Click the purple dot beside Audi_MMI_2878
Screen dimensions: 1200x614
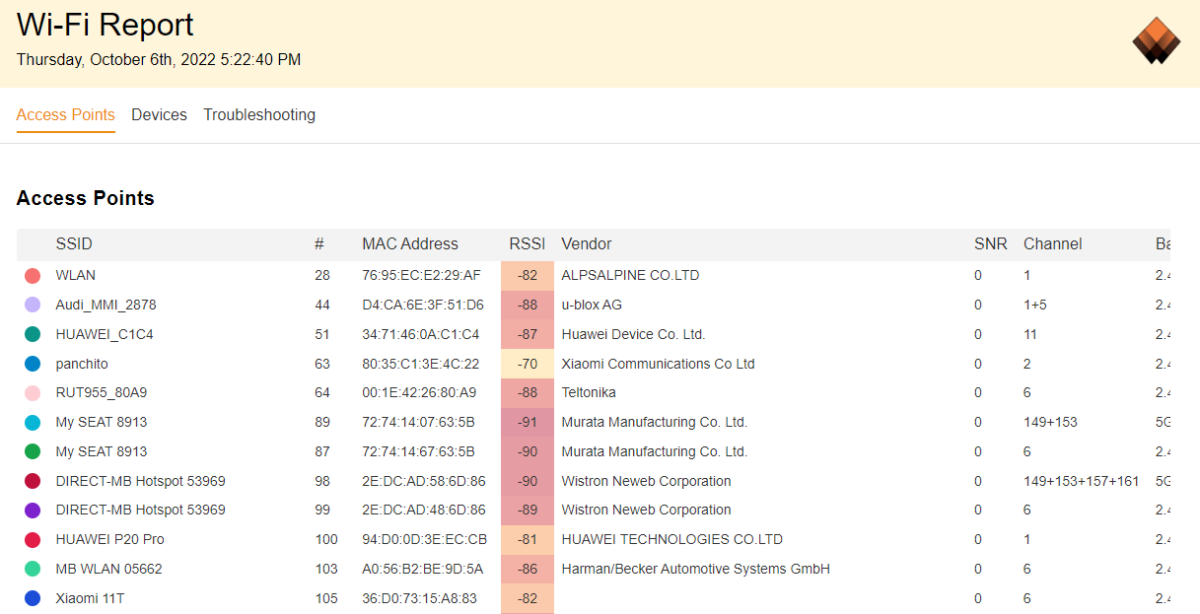tap(31, 305)
